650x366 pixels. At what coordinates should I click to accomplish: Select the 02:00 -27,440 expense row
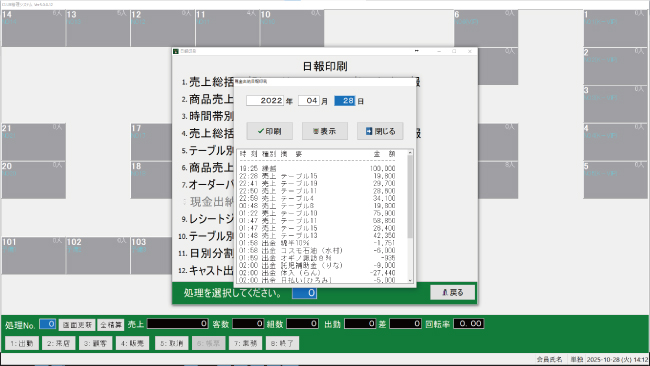pos(317,273)
